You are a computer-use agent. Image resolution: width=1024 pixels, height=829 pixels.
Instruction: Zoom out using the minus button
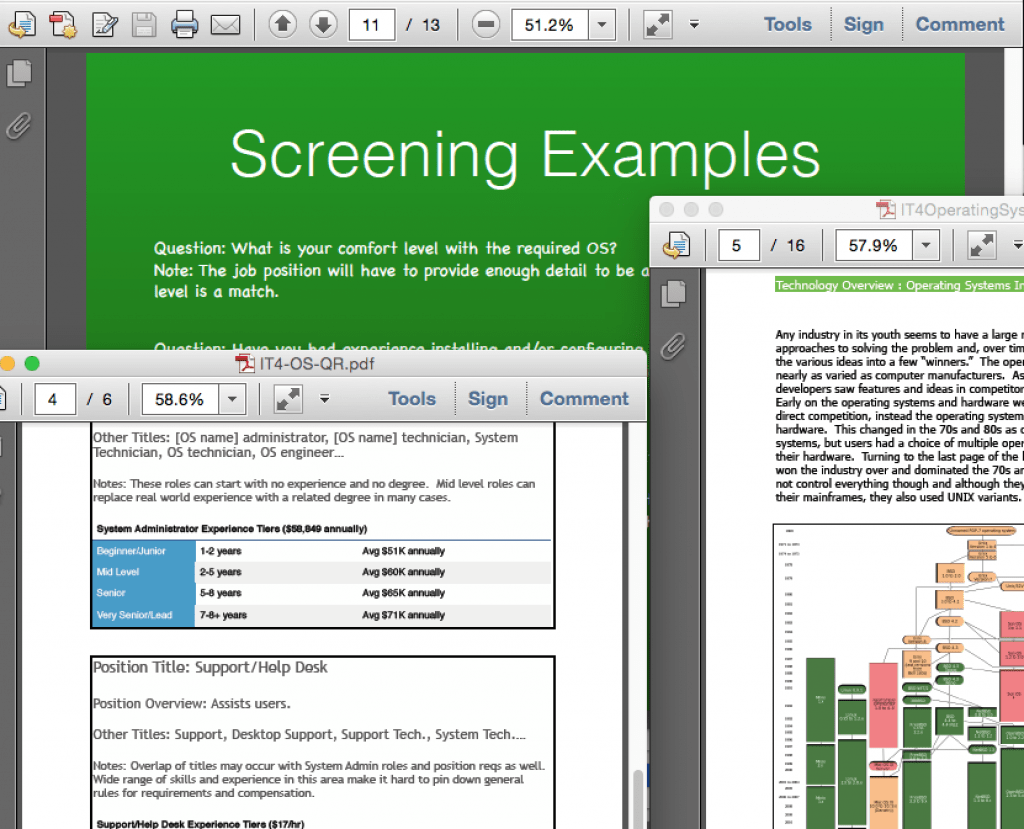point(486,25)
